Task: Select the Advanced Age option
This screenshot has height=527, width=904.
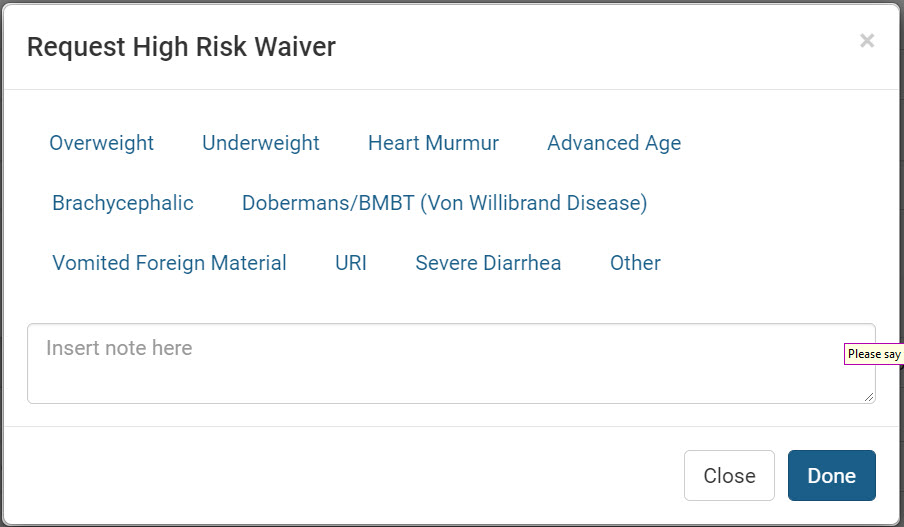Action: point(613,143)
